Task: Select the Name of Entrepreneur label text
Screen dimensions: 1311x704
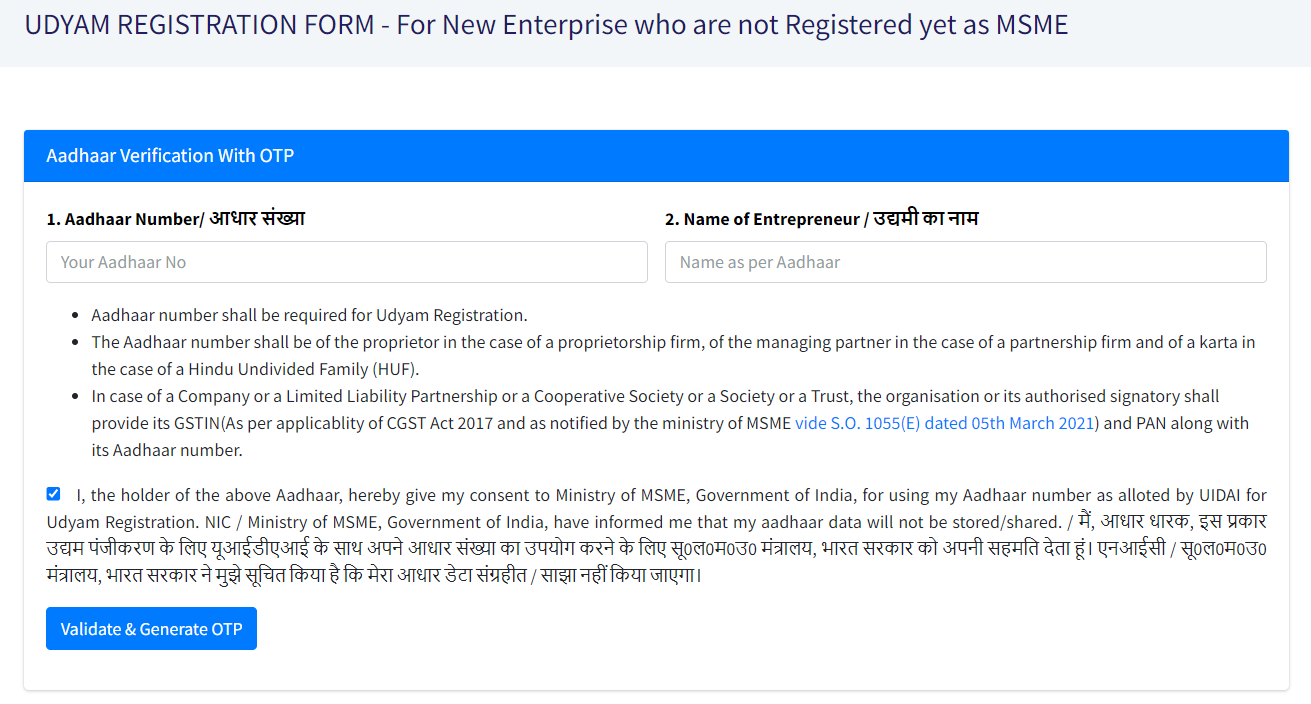Action: pos(822,217)
